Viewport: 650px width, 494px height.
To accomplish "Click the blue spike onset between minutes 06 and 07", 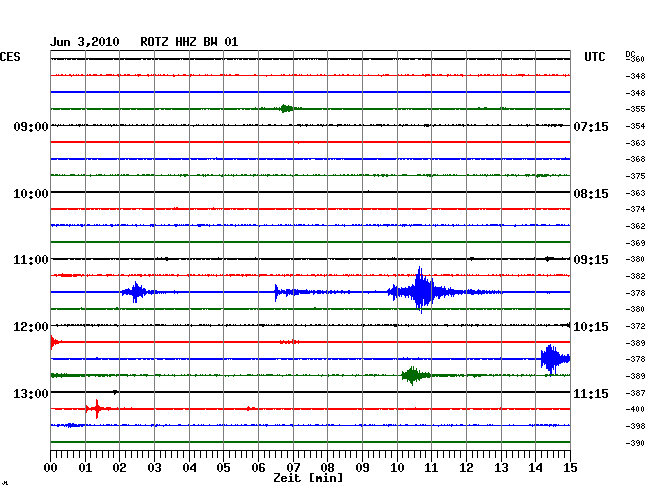I will 276,292.
